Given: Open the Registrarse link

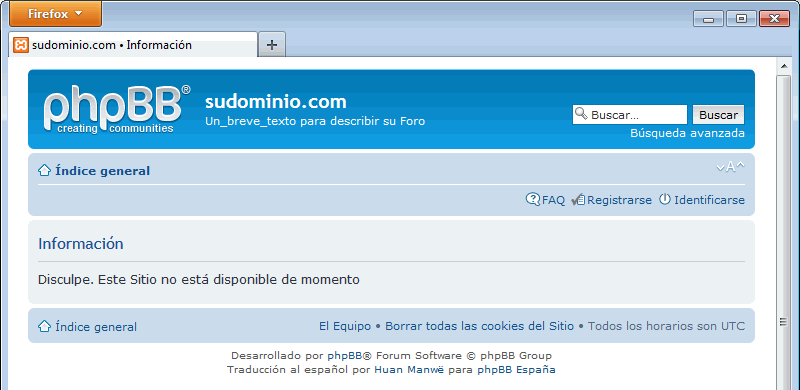Looking at the screenshot, I should pyautogui.click(x=619, y=200).
